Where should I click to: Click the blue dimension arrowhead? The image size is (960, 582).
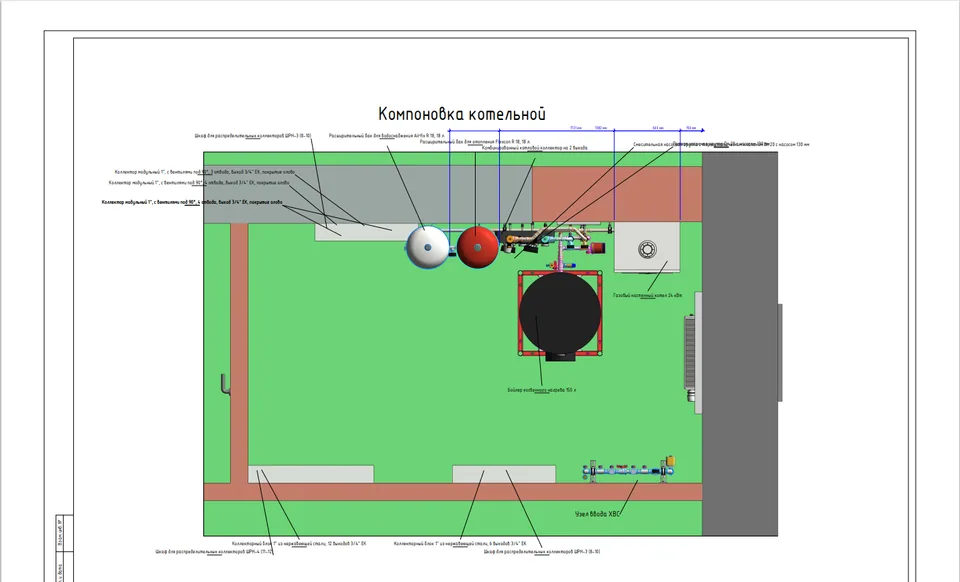pos(702,130)
